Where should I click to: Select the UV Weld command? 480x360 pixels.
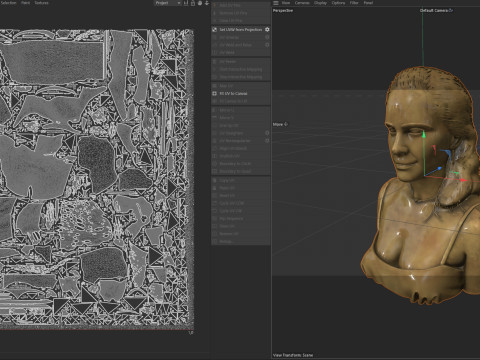coord(241,52)
